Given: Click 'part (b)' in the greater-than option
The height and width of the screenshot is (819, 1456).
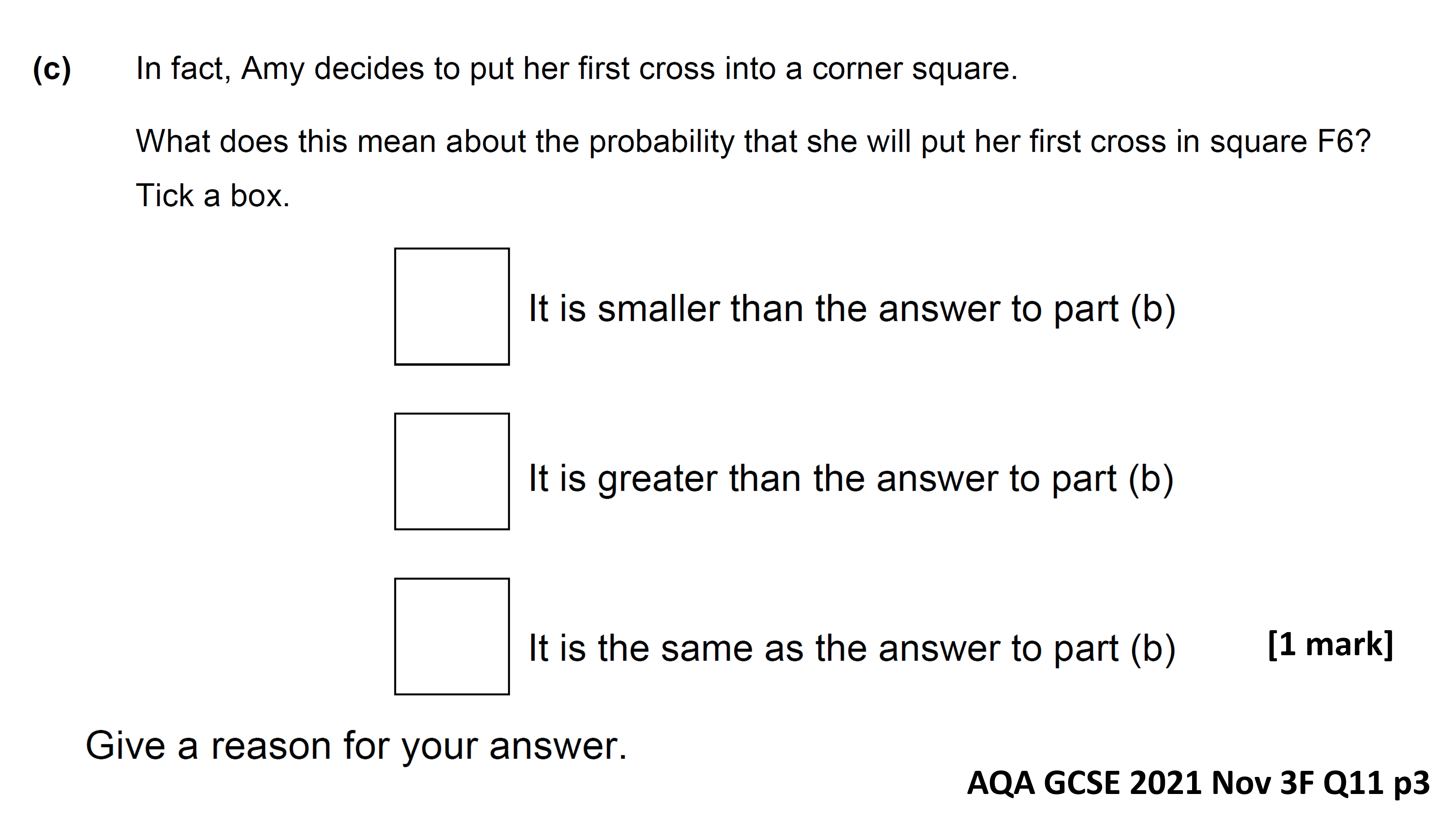Looking at the screenshot, I should [1112, 479].
